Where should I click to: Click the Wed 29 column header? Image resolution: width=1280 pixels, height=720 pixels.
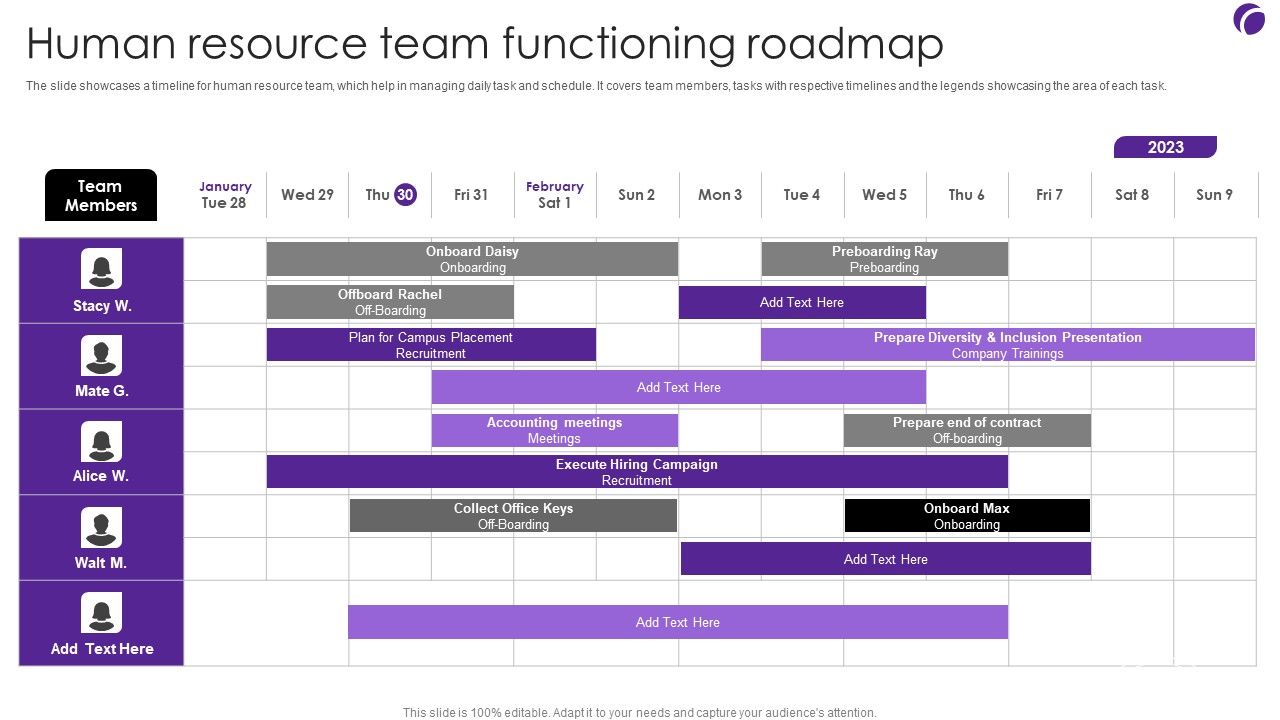click(307, 195)
